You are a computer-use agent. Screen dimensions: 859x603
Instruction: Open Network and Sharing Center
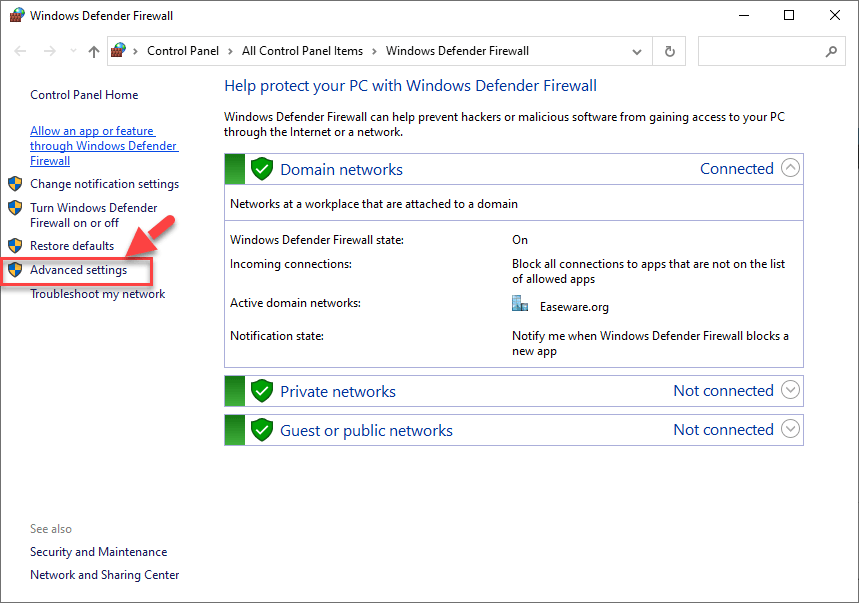105,575
